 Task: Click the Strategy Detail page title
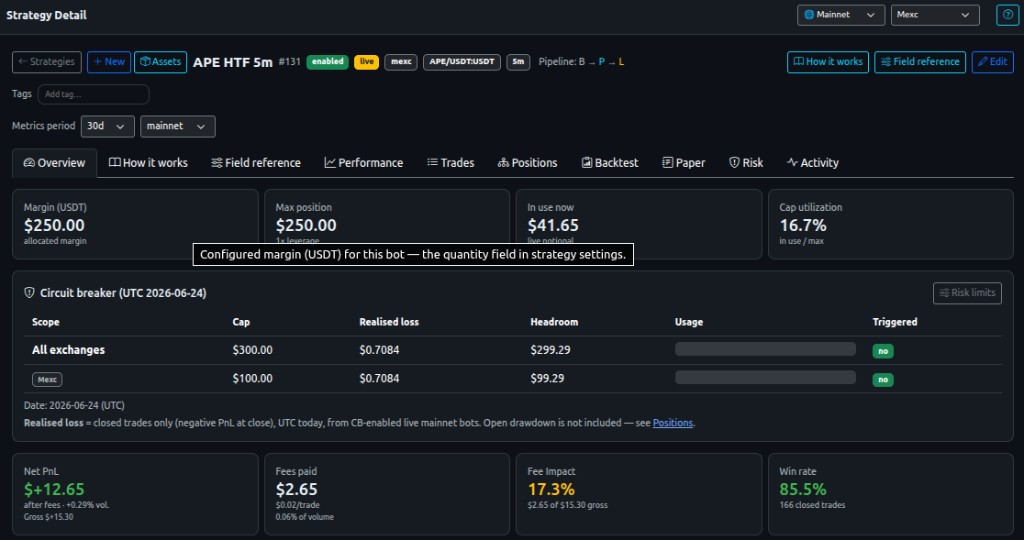click(x=46, y=15)
